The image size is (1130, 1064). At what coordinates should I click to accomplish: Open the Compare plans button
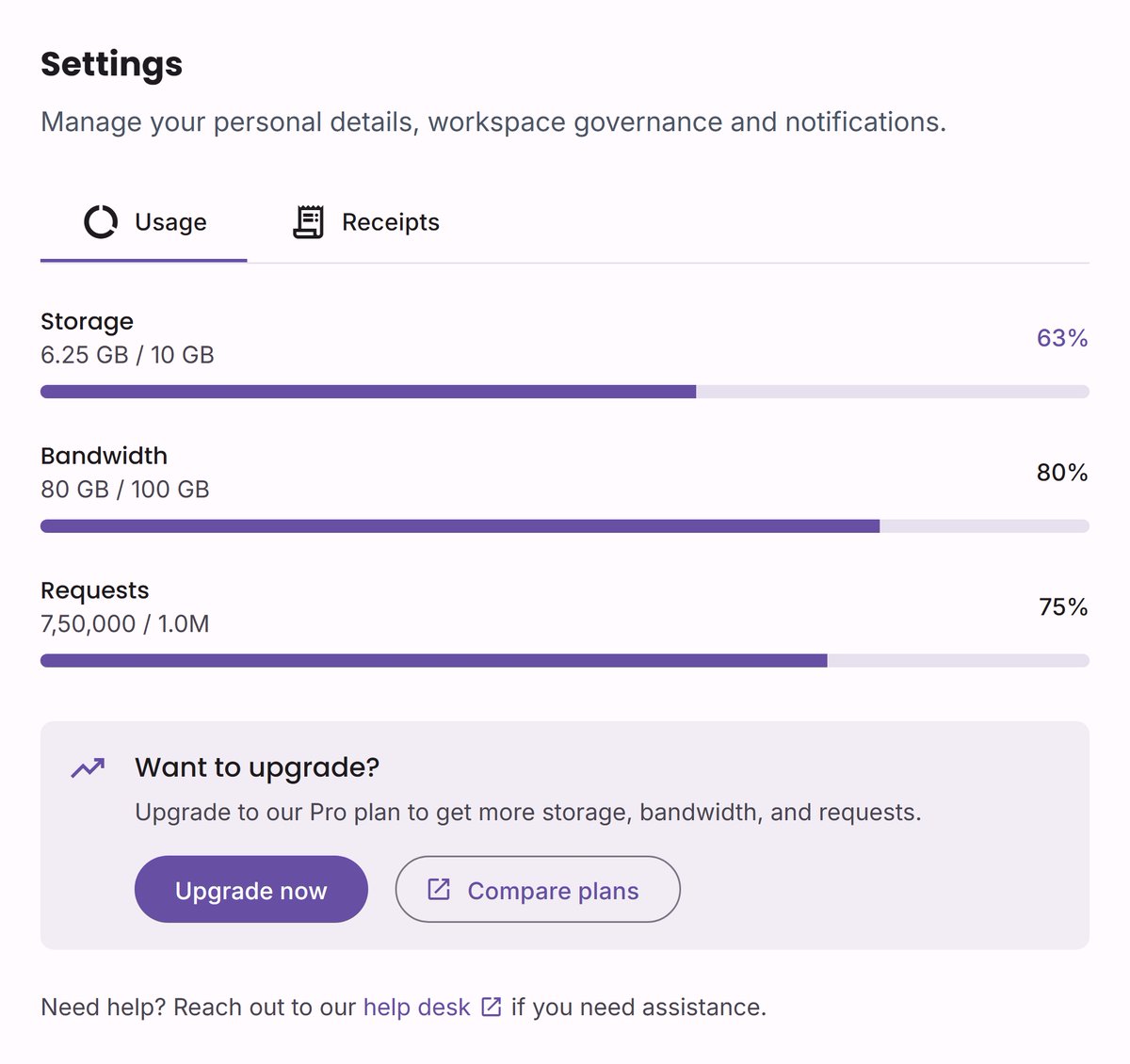tap(538, 889)
